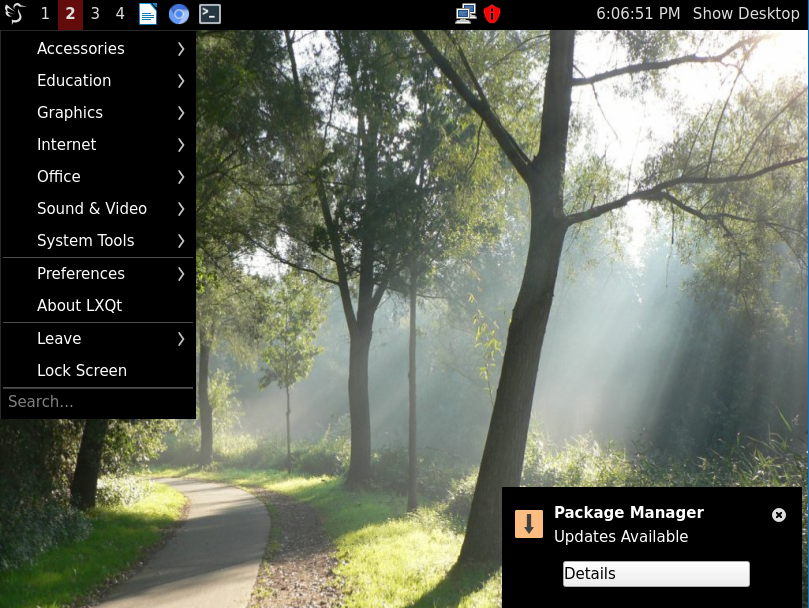Open the Office menu entry
This screenshot has width=809, height=608.
point(98,177)
